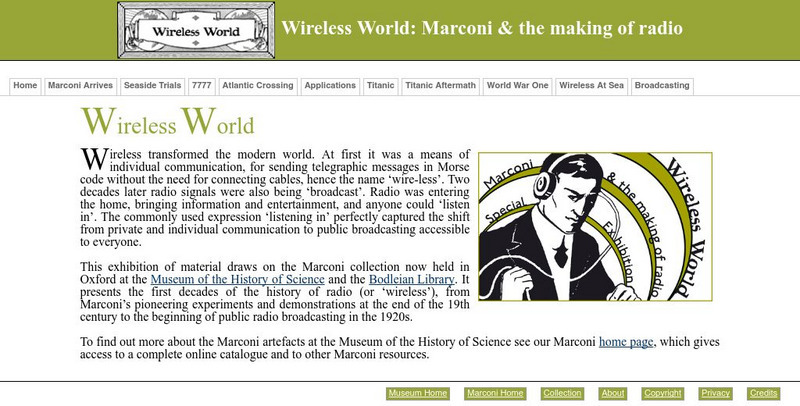Select the 7777 tab

202,86
